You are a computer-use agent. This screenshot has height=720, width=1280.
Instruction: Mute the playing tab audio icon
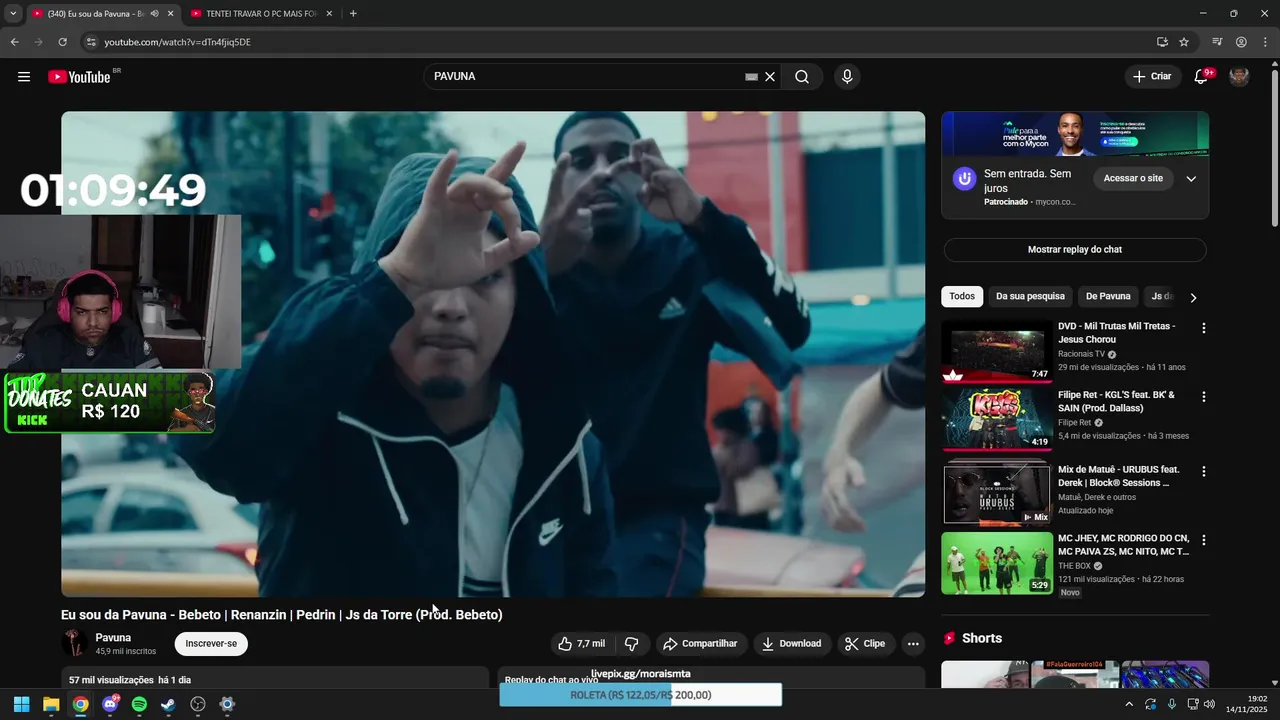pos(154,14)
